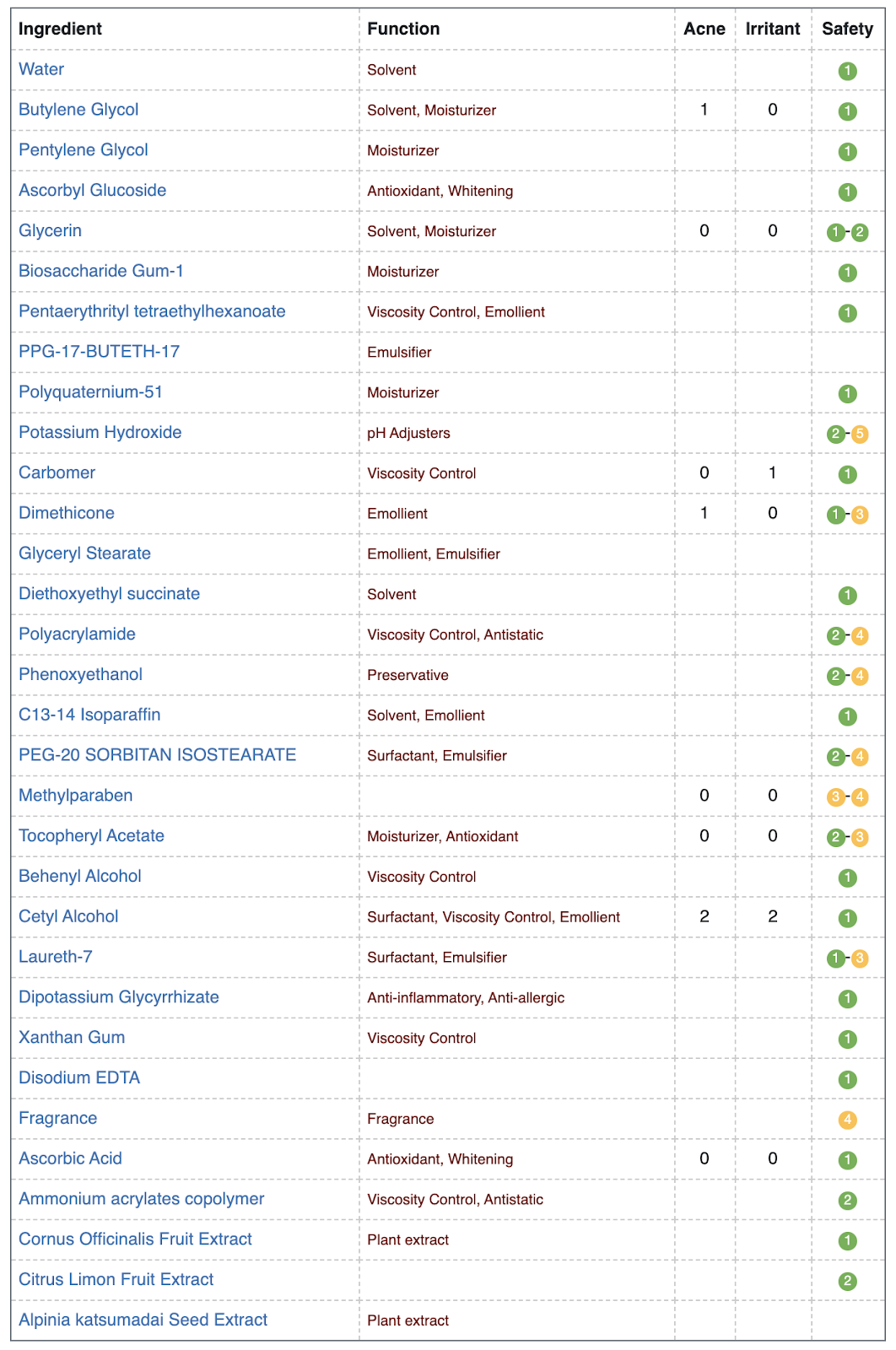Click the Acne column header
The height and width of the screenshot is (1350, 896).
[x=704, y=29]
